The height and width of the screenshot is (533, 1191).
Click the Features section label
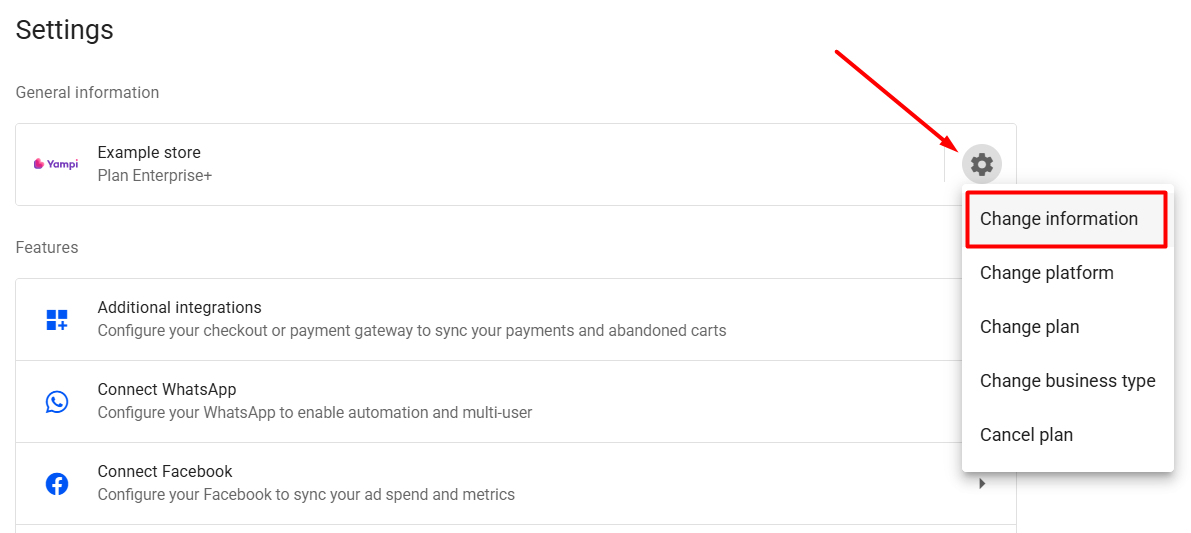click(x=47, y=248)
